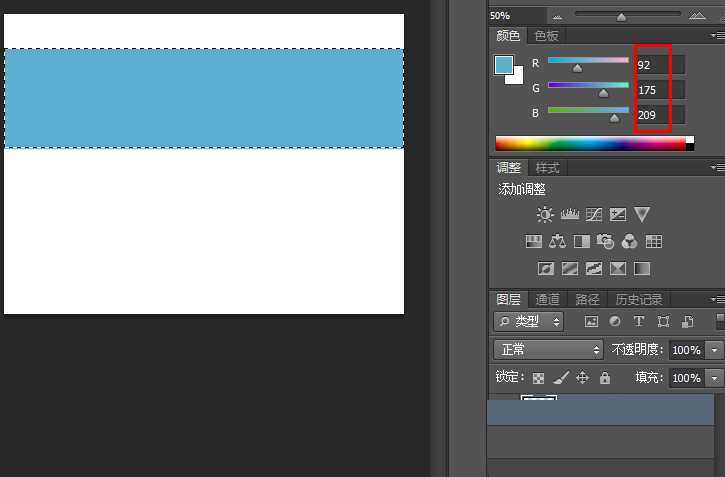The height and width of the screenshot is (477, 725).
Task: Click the white background color swatch
Action: (x=517, y=78)
